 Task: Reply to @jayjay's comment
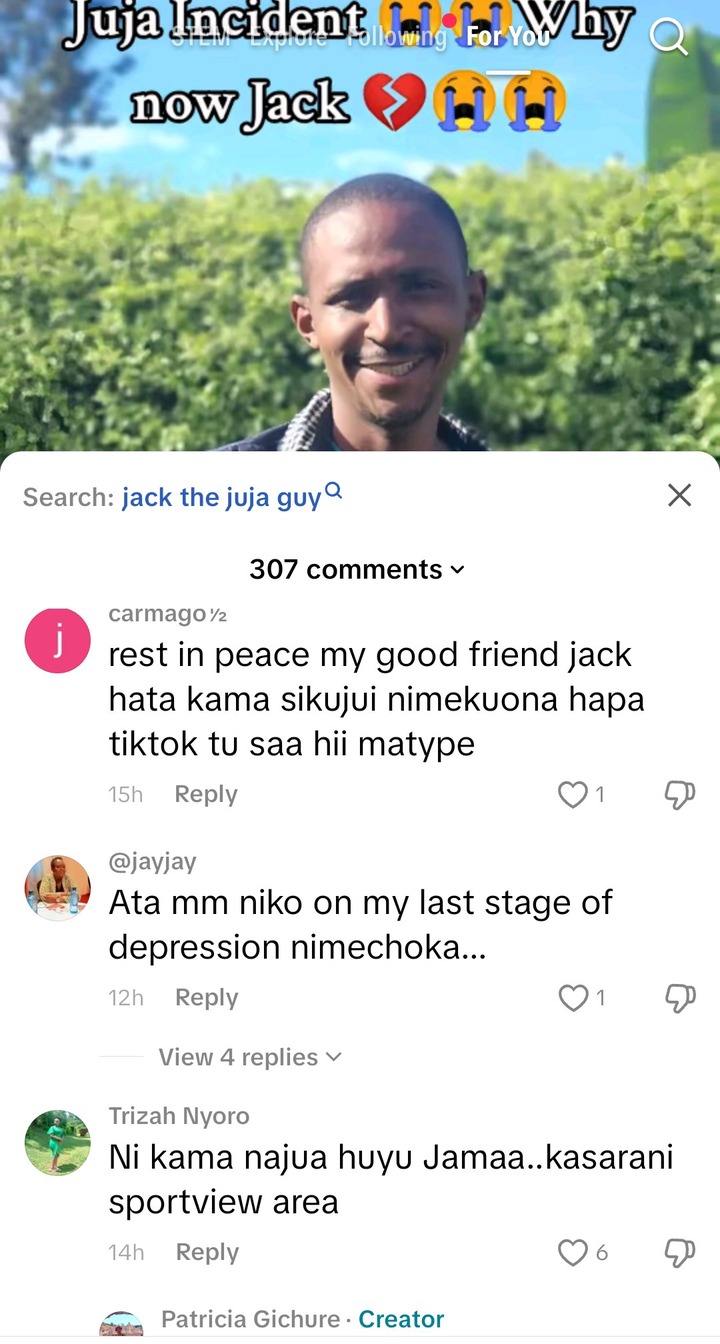click(x=206, y=997)
